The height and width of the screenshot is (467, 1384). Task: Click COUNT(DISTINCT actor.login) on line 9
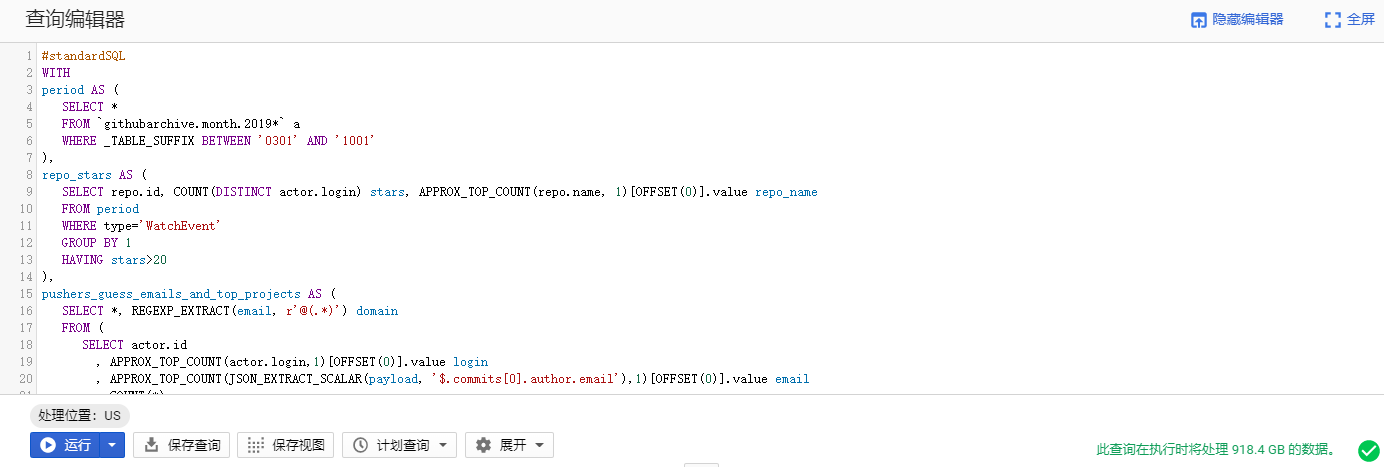(x=269, y=192)
